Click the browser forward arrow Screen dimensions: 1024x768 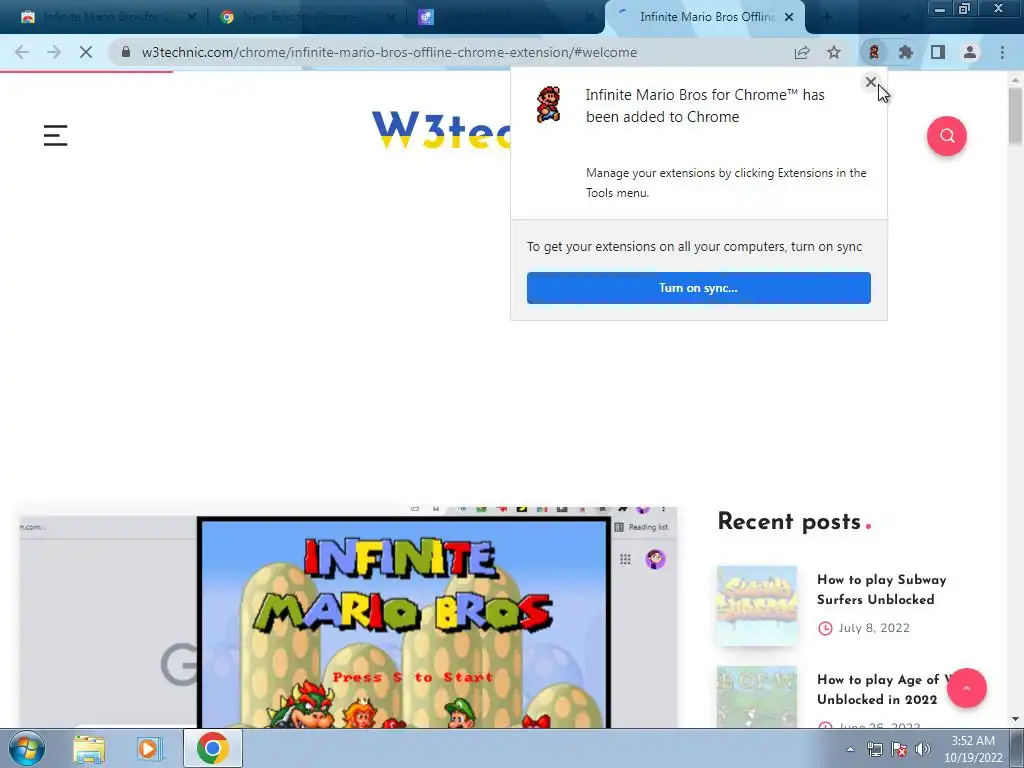(54, 52)
